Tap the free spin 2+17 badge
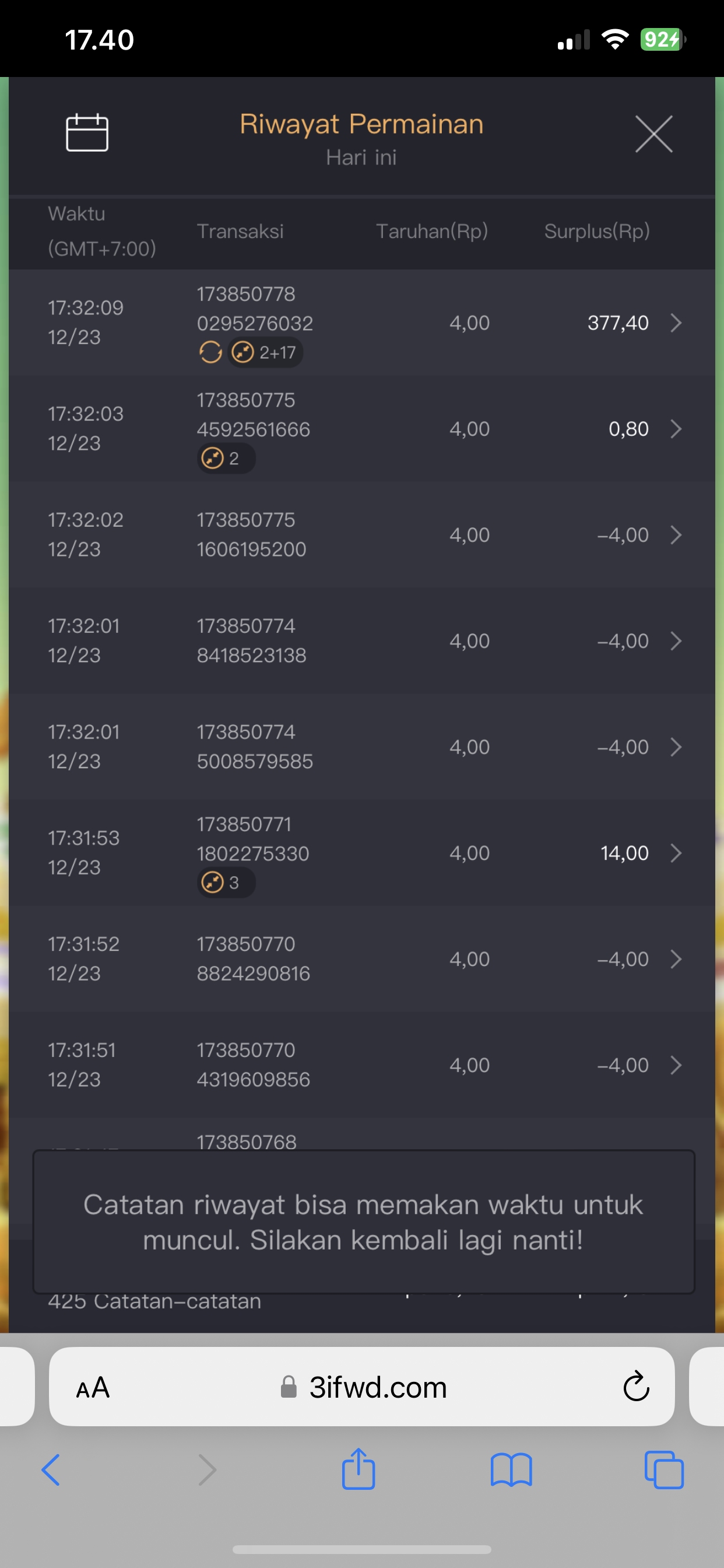Viewport: 724px width, 1568px height. tap(265, 352)
